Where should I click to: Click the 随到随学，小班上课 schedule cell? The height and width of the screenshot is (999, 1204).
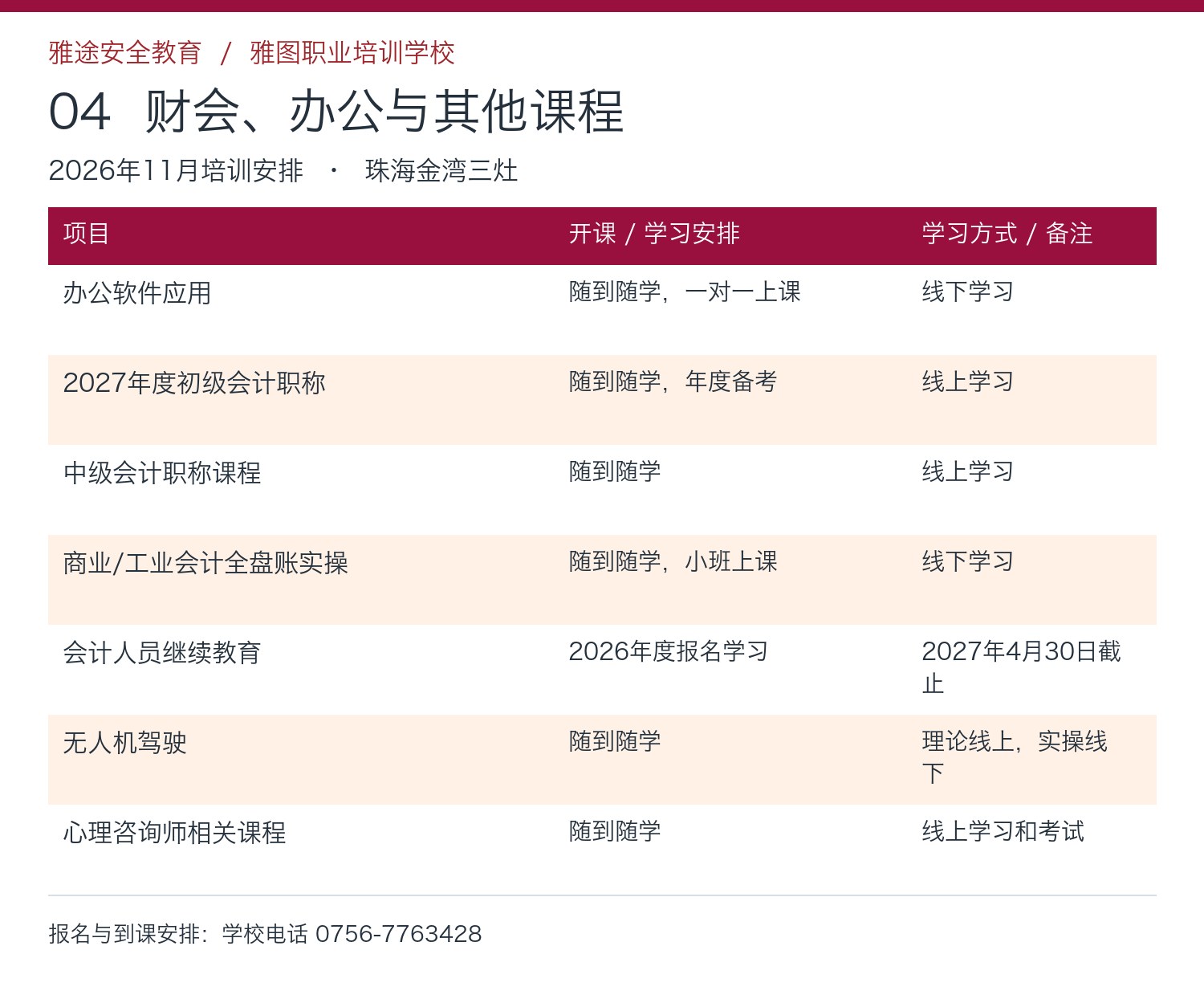(673, 561)
